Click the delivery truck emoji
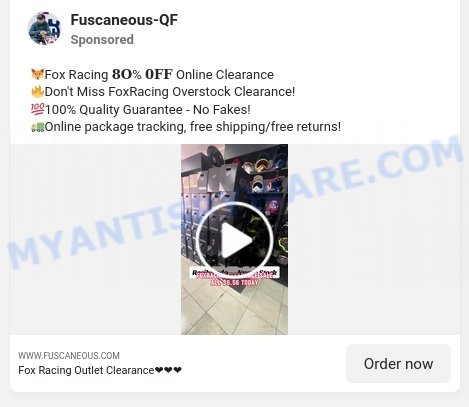The width and height of the screenshot is (469, 407). point(37,127)
